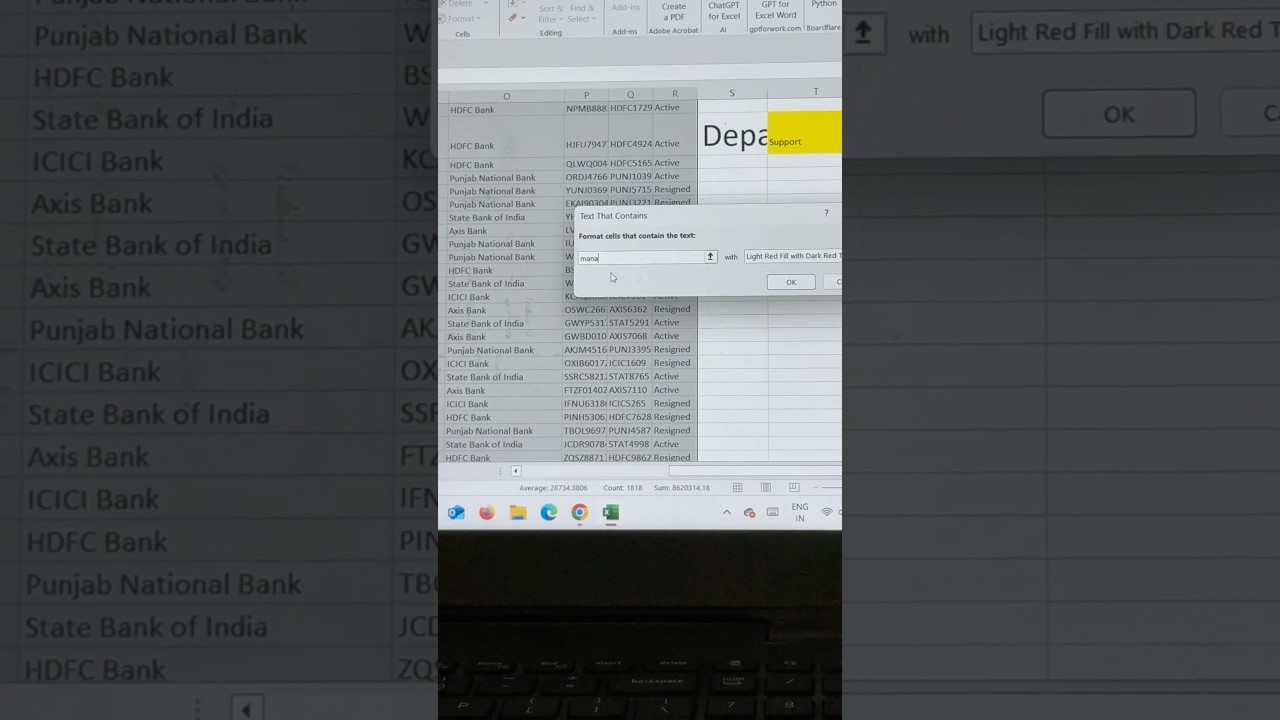Click cell containing STAT4998
The width and height of the screenshot is (1280, 720).
[x=629, y=444]
